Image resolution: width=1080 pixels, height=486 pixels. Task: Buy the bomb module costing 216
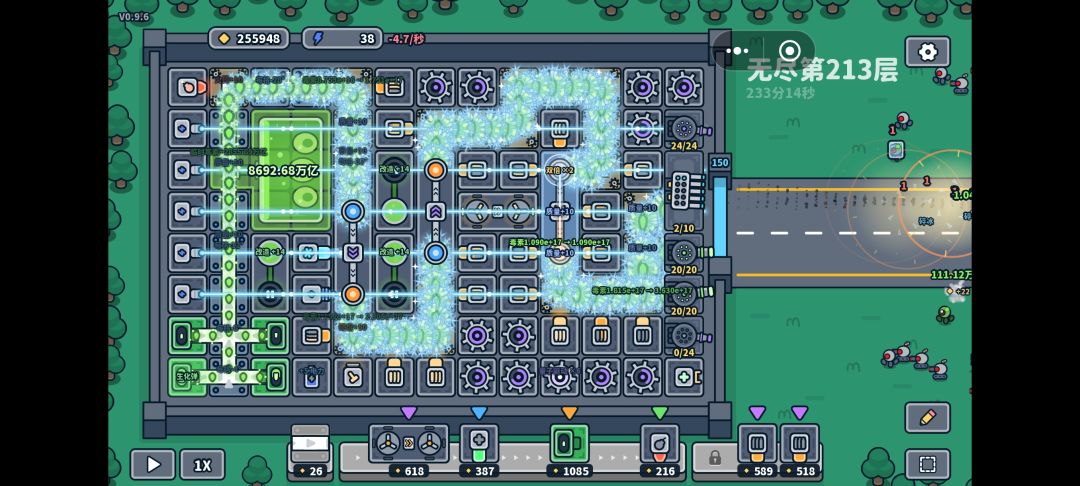(660, 443)
